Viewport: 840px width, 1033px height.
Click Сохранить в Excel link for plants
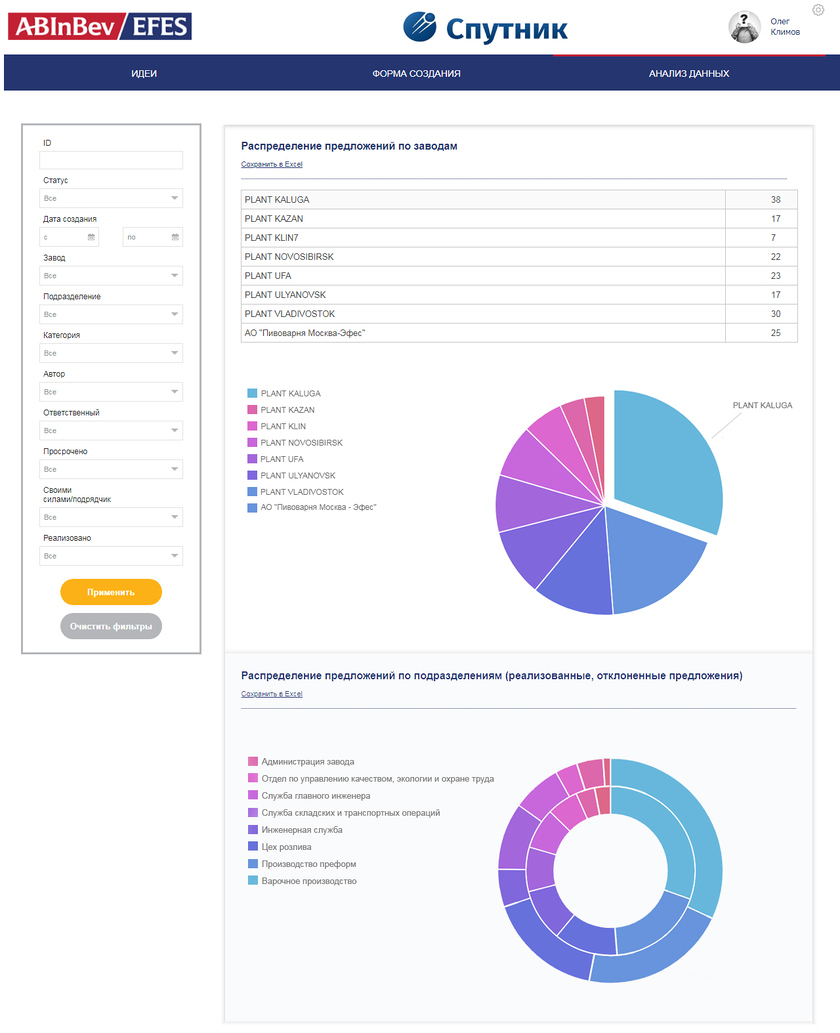[272, 164]
